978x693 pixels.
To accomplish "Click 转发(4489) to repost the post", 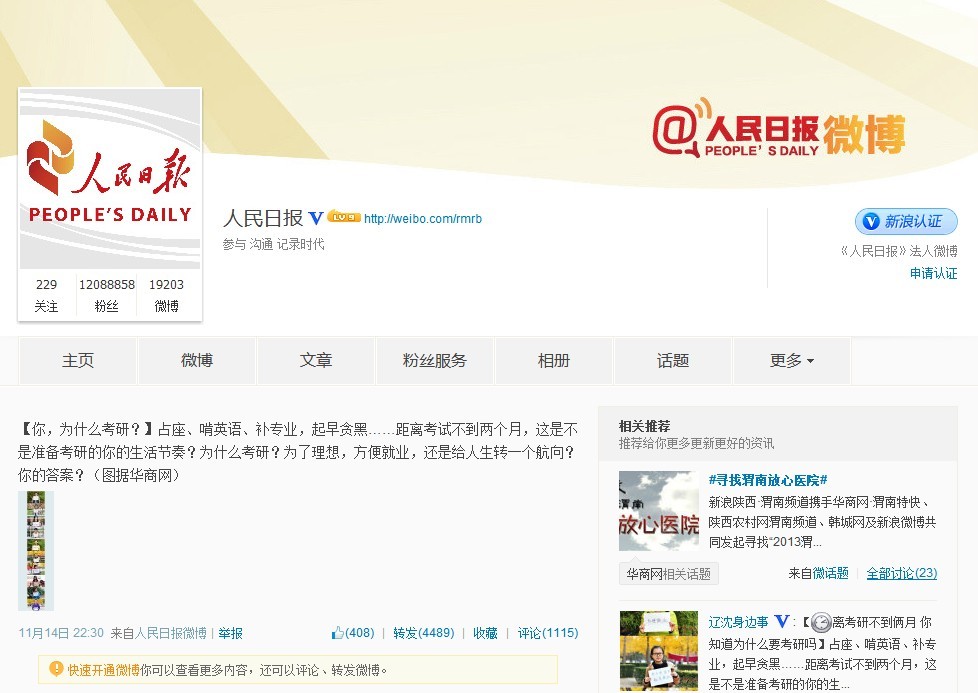I will (x=423, y=633).
